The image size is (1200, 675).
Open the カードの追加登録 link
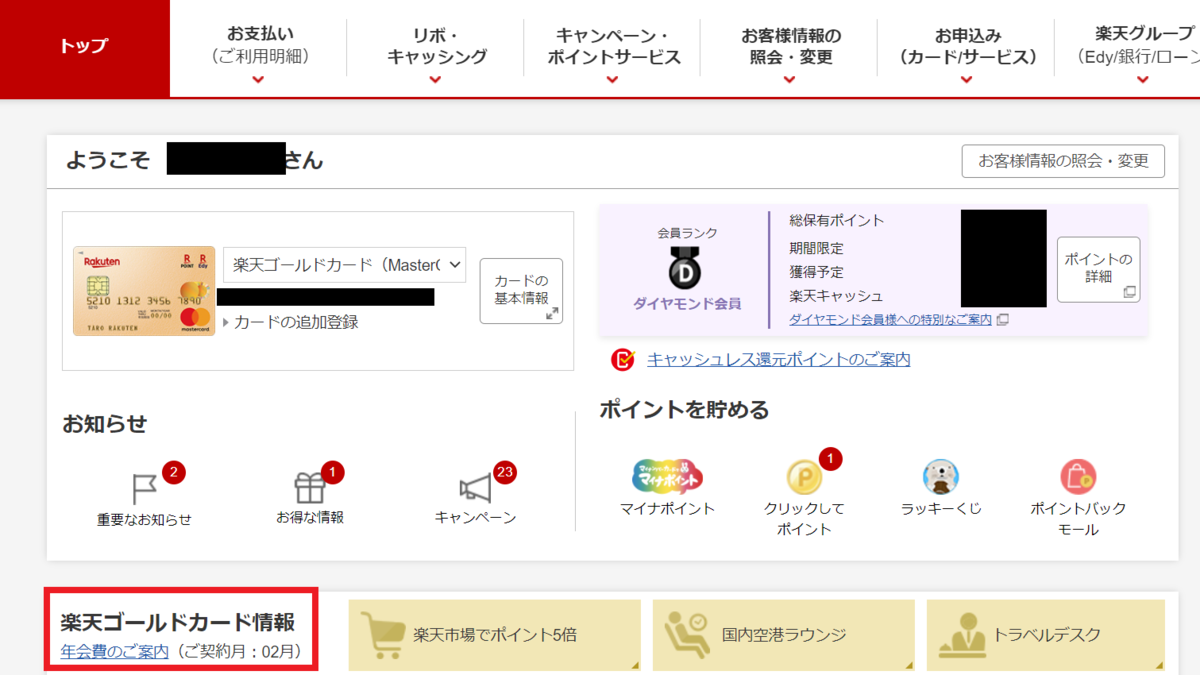[296, 322]
